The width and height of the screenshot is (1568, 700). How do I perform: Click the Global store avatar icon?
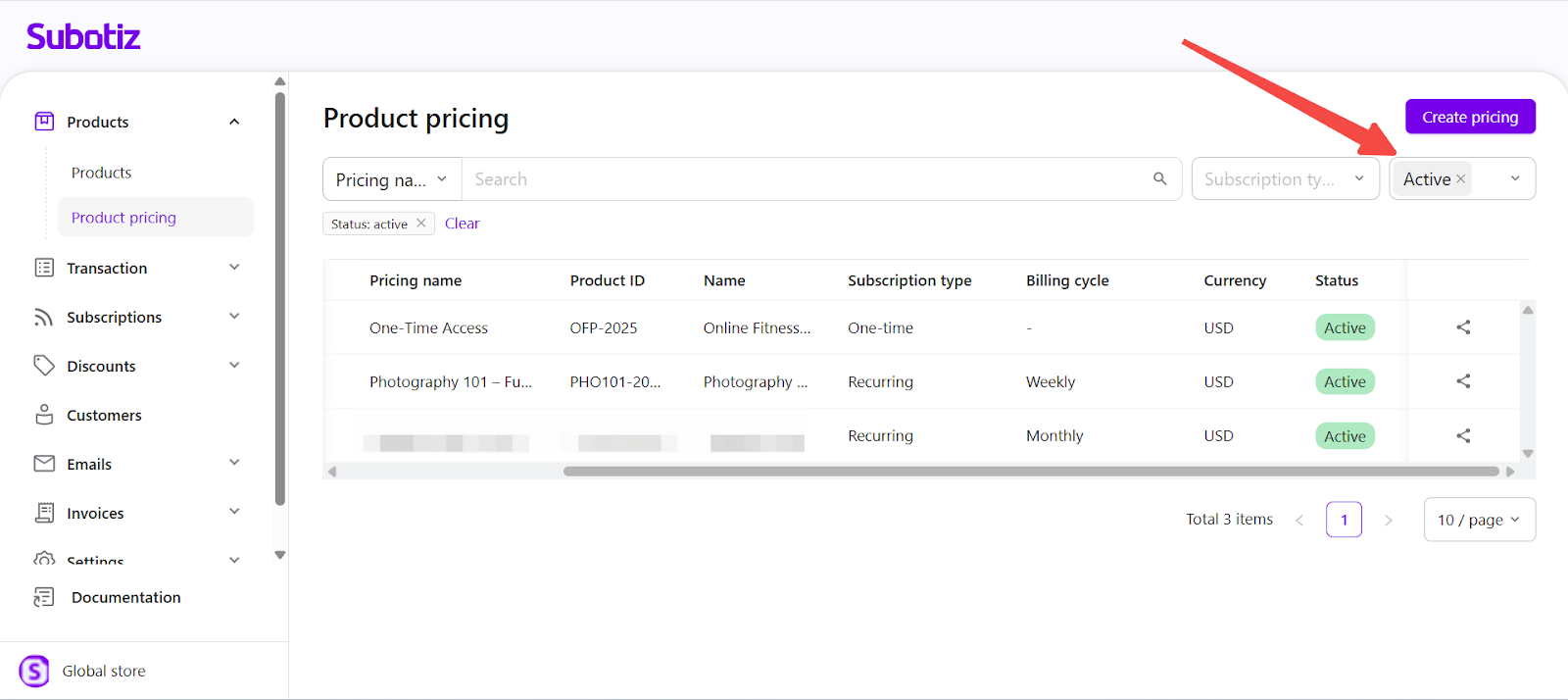point(34,672)
